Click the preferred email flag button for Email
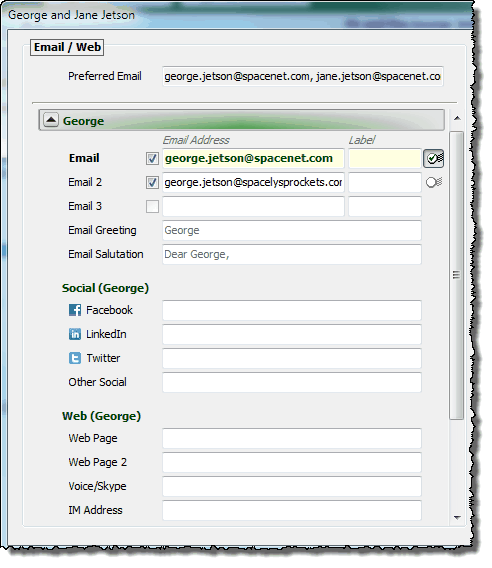This screenshot has width=492, height=568. pos(434,159)
